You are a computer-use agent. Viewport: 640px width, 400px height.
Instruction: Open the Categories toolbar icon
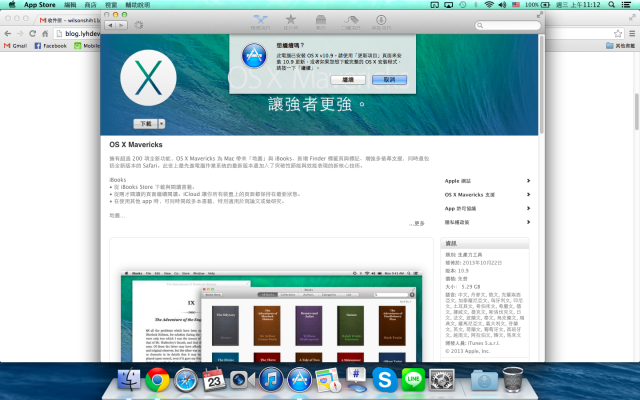pos(321,22)
